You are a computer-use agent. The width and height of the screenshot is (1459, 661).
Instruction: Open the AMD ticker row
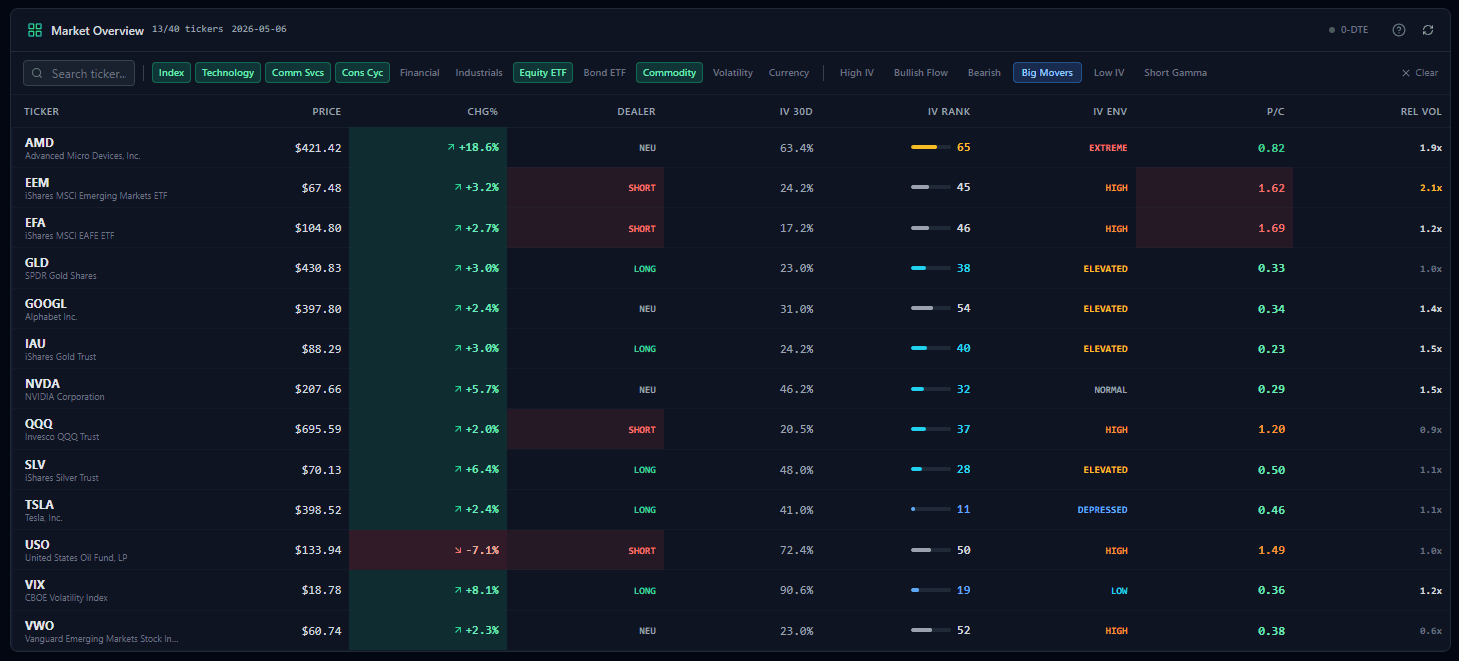coord(729,148)
